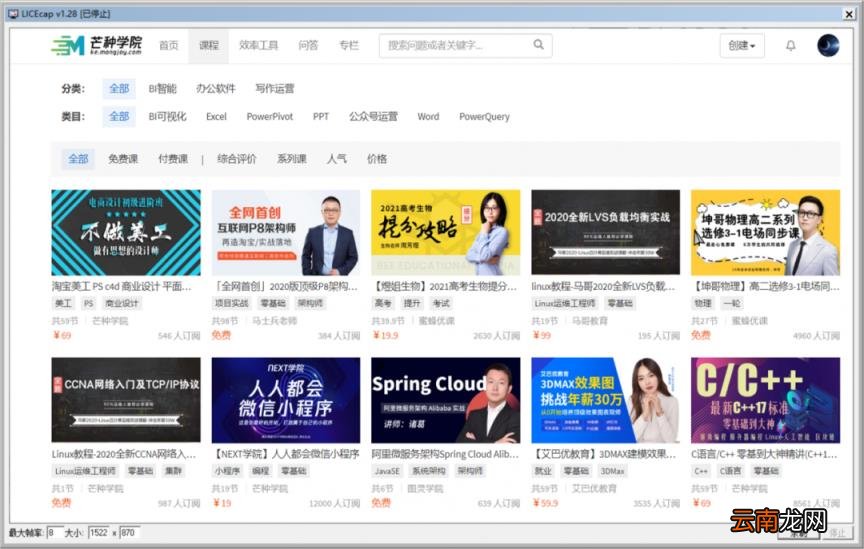Image resolution: width=864 pixels, height=549 pixels.
Task: Select 全部 in the sort bar
Action: 78,159
